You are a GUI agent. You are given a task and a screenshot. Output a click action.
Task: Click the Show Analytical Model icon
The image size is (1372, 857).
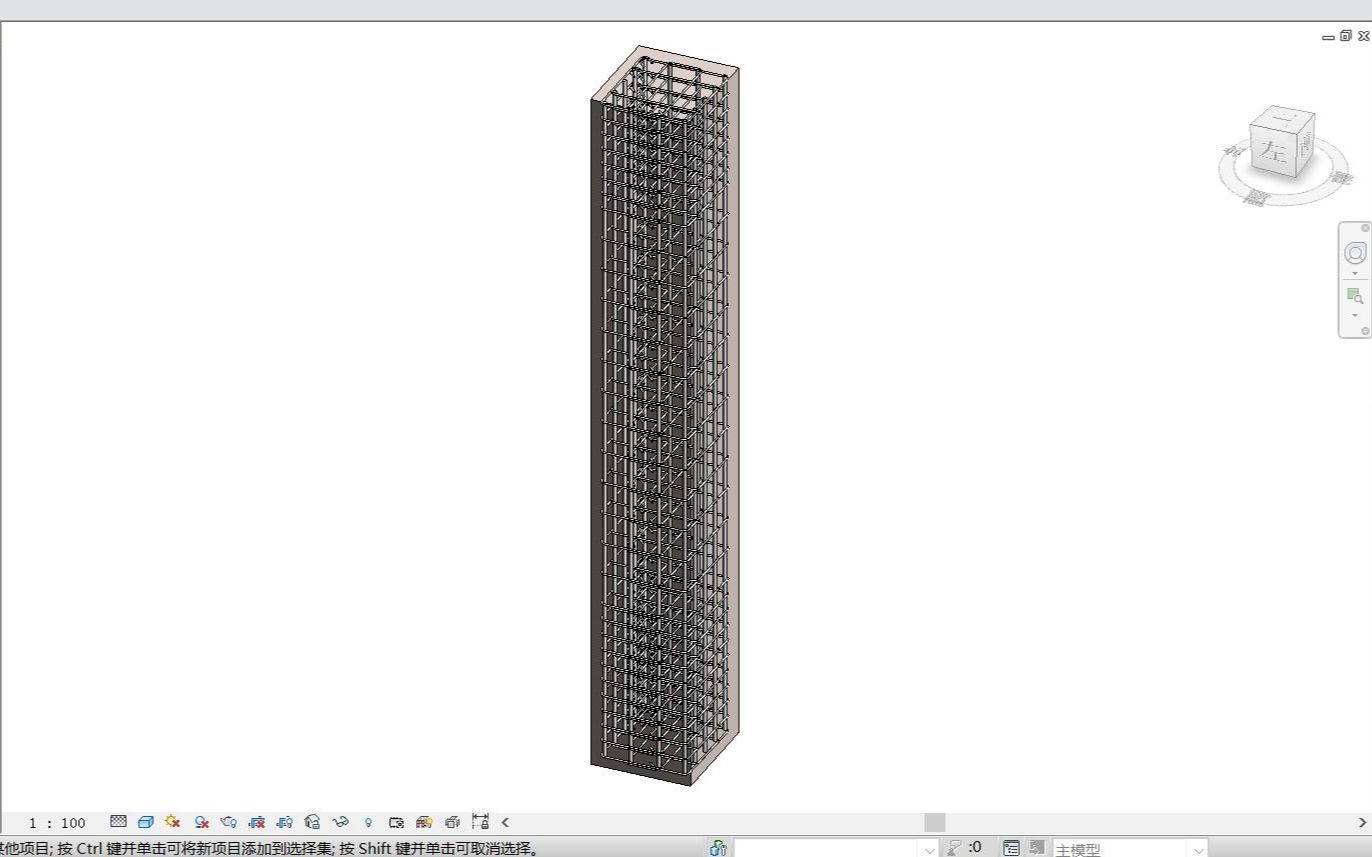pyautogui.click(x=424, y=822)
